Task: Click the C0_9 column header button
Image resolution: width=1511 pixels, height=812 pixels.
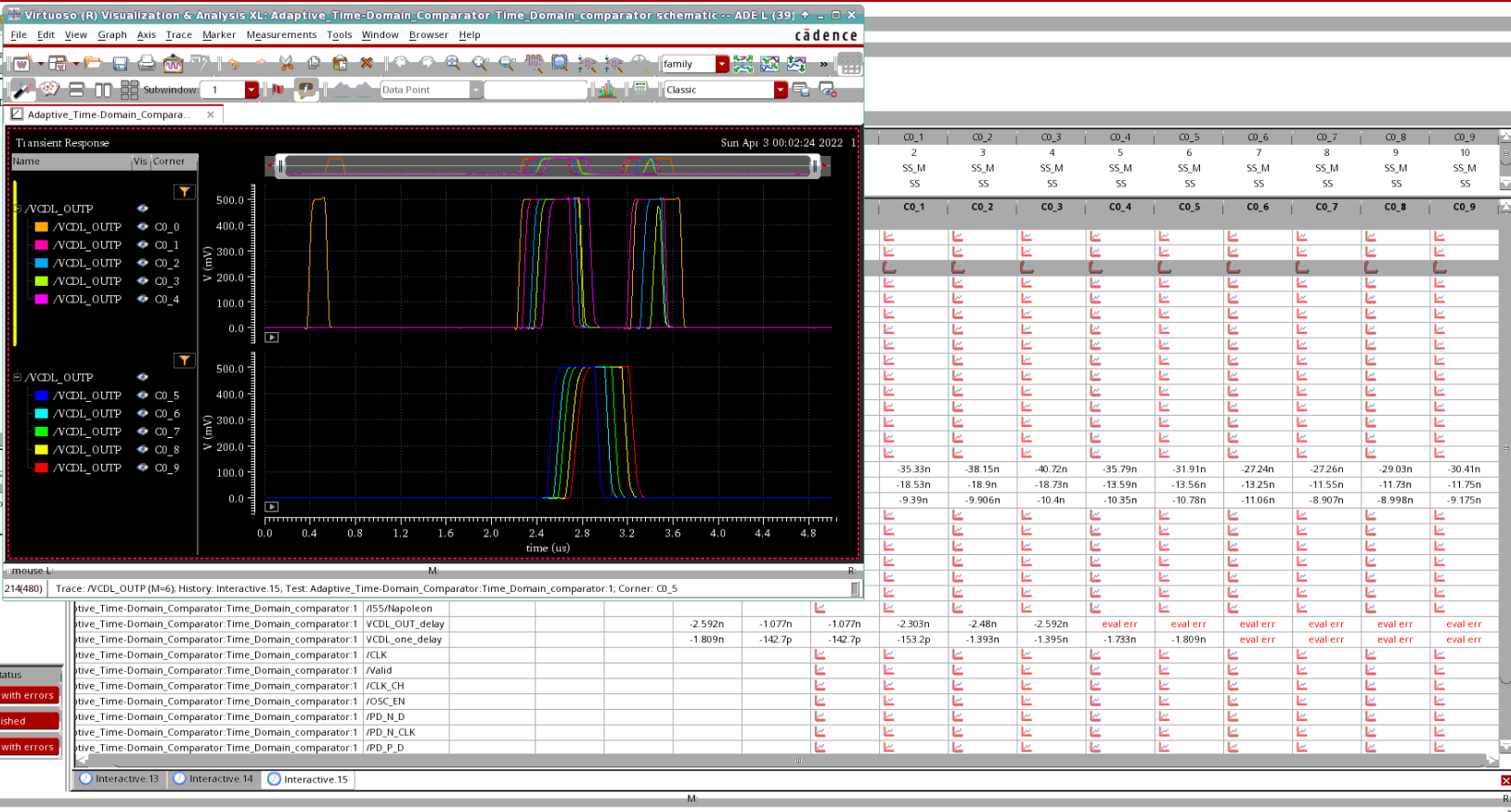Action: [x=1464, y=207]
